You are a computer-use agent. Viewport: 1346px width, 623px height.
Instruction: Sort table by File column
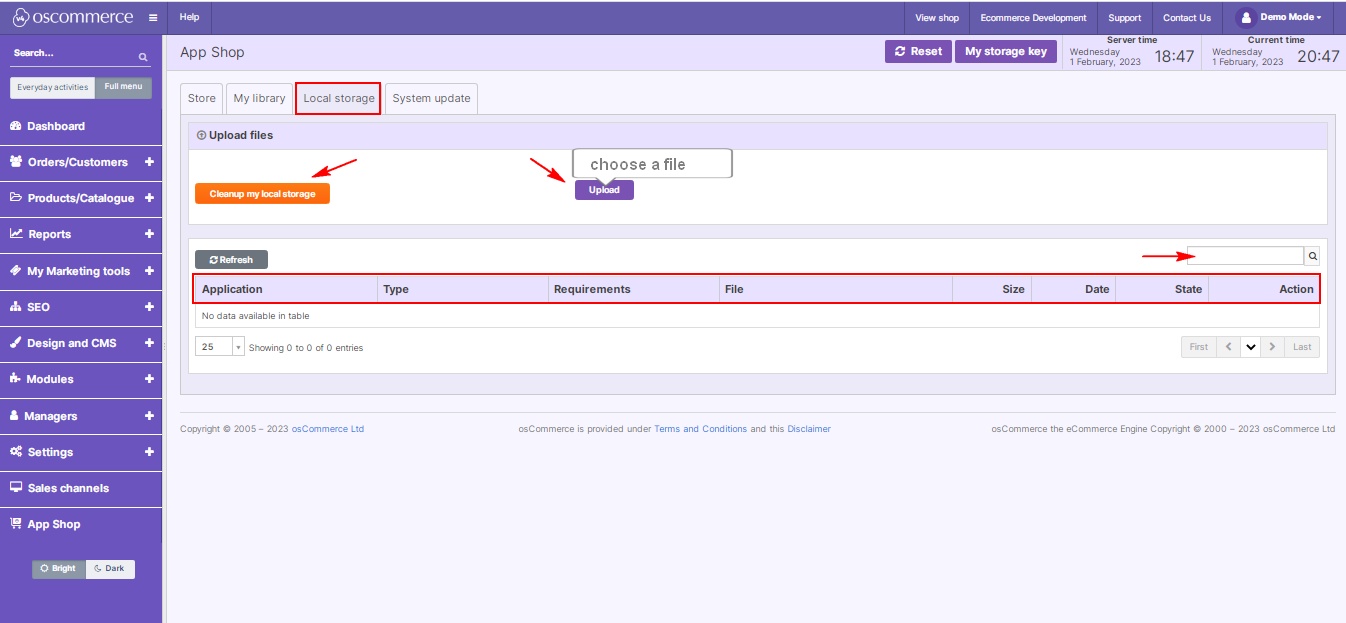pyautogui.click(x=836, y=289)
